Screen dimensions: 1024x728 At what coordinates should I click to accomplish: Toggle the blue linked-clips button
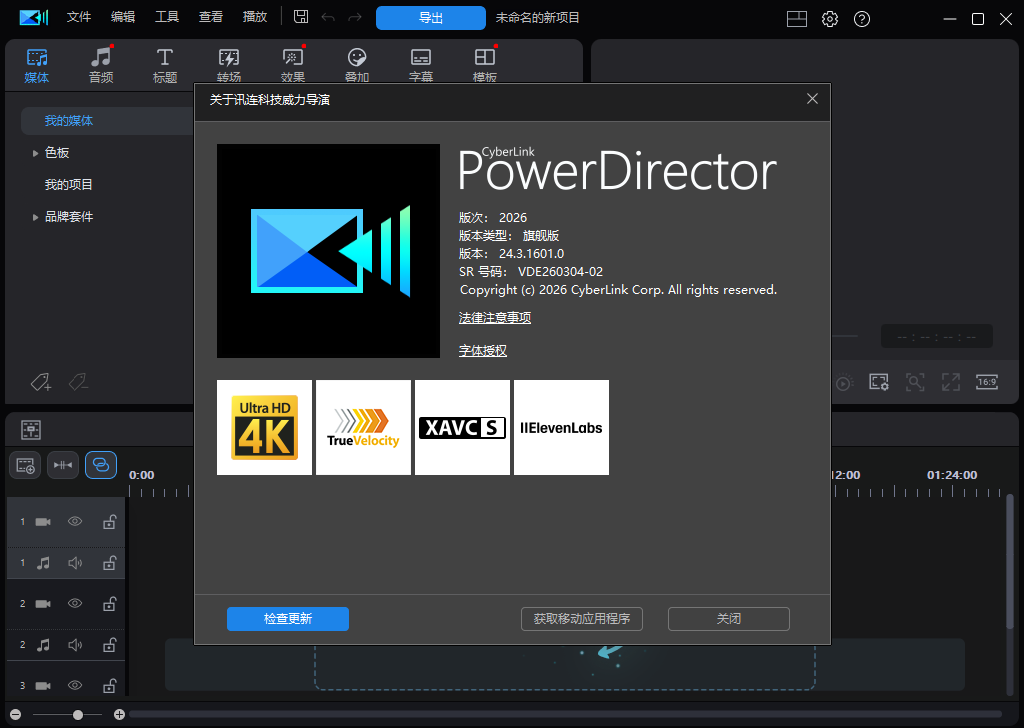coord(101,465)
